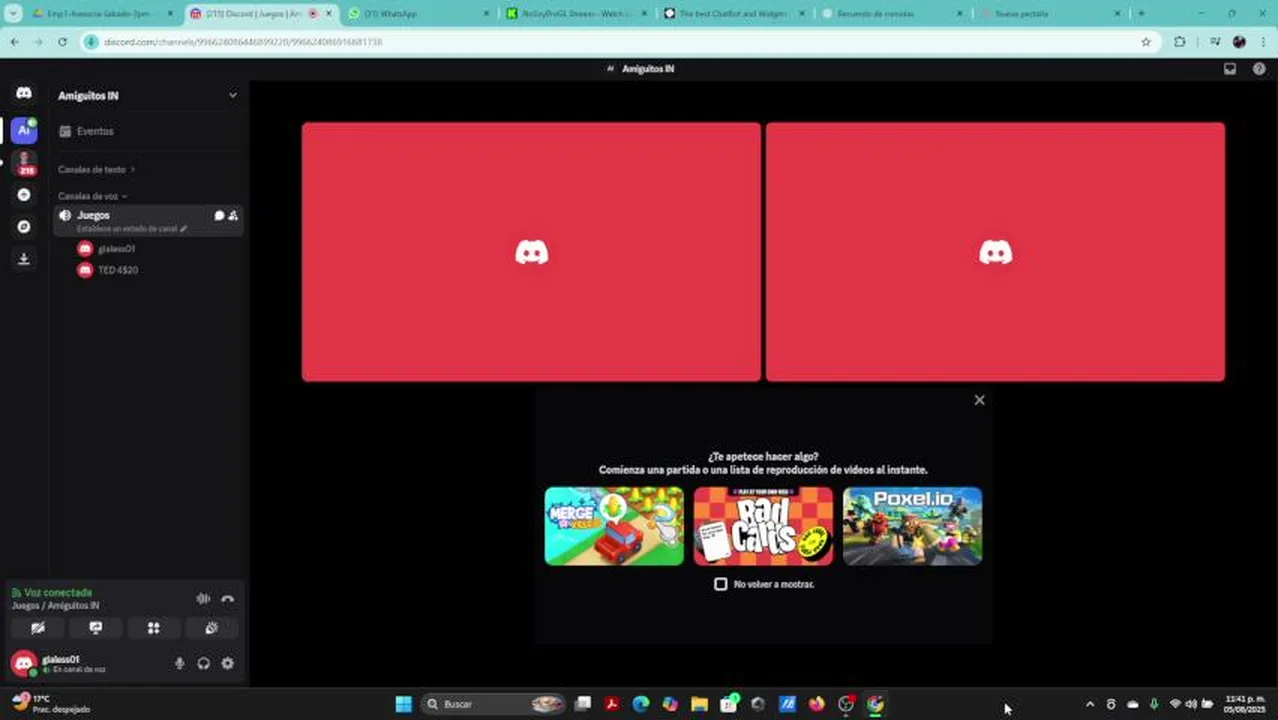The image size is (1278, 720).
Task: Deafen with the headphones icon
Action: [x=204, y=663]
